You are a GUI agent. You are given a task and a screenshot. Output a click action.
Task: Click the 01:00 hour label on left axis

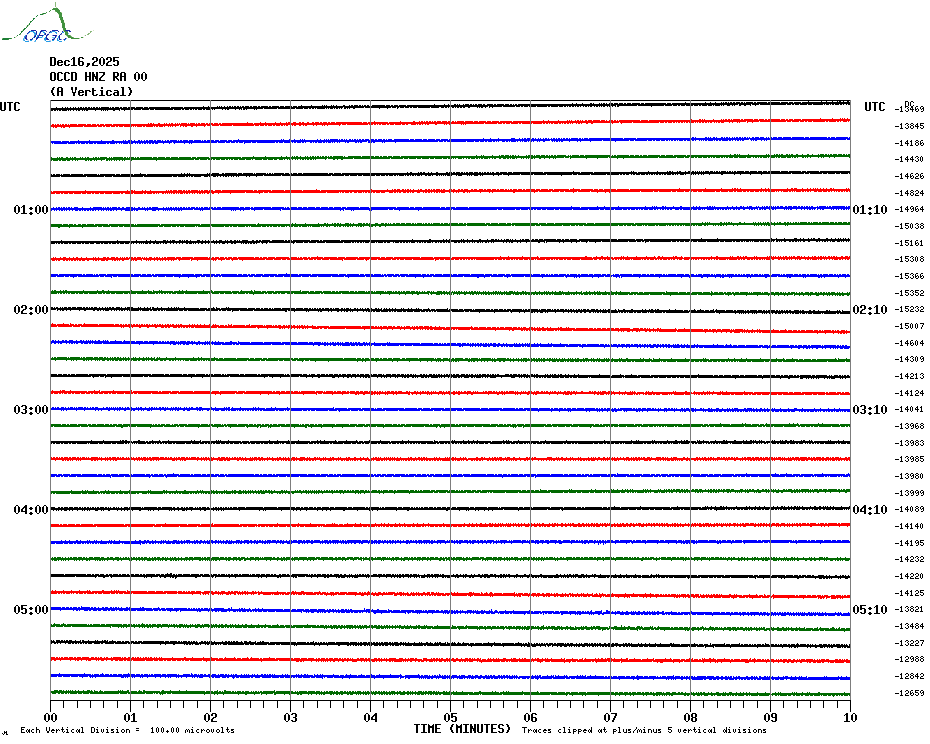tap(30, 210)
